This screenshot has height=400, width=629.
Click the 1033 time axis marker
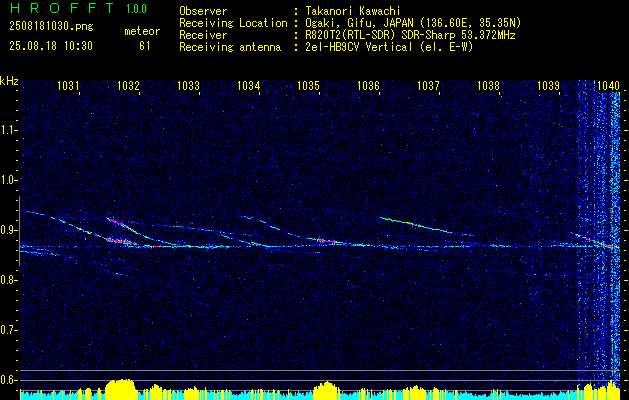coord(189,85)
